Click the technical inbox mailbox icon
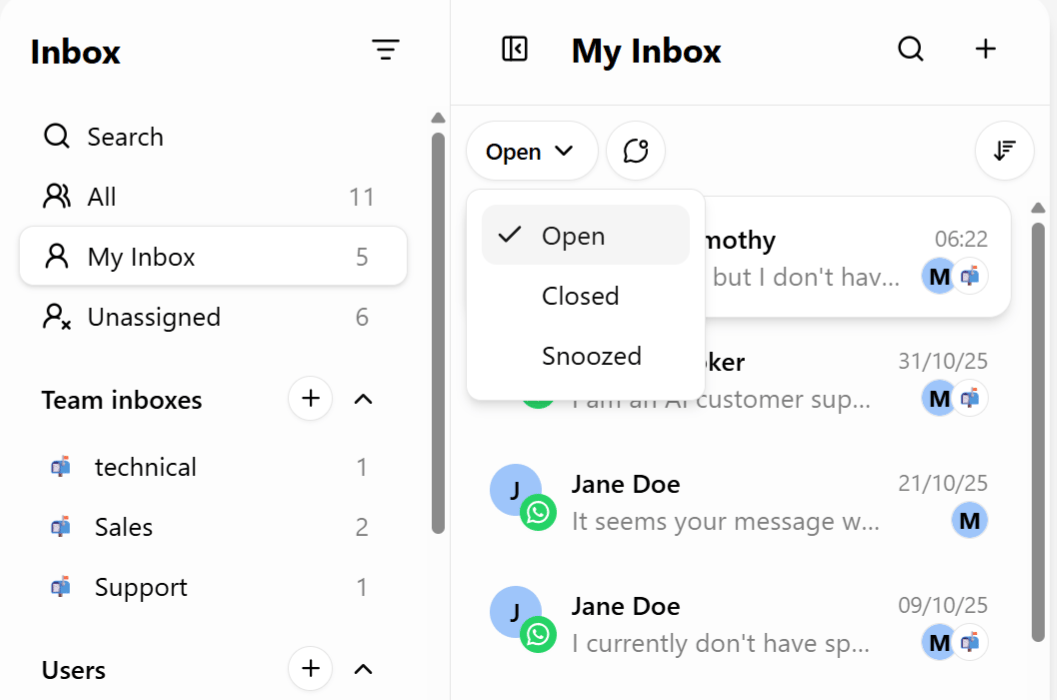 [x=61, y=467]
